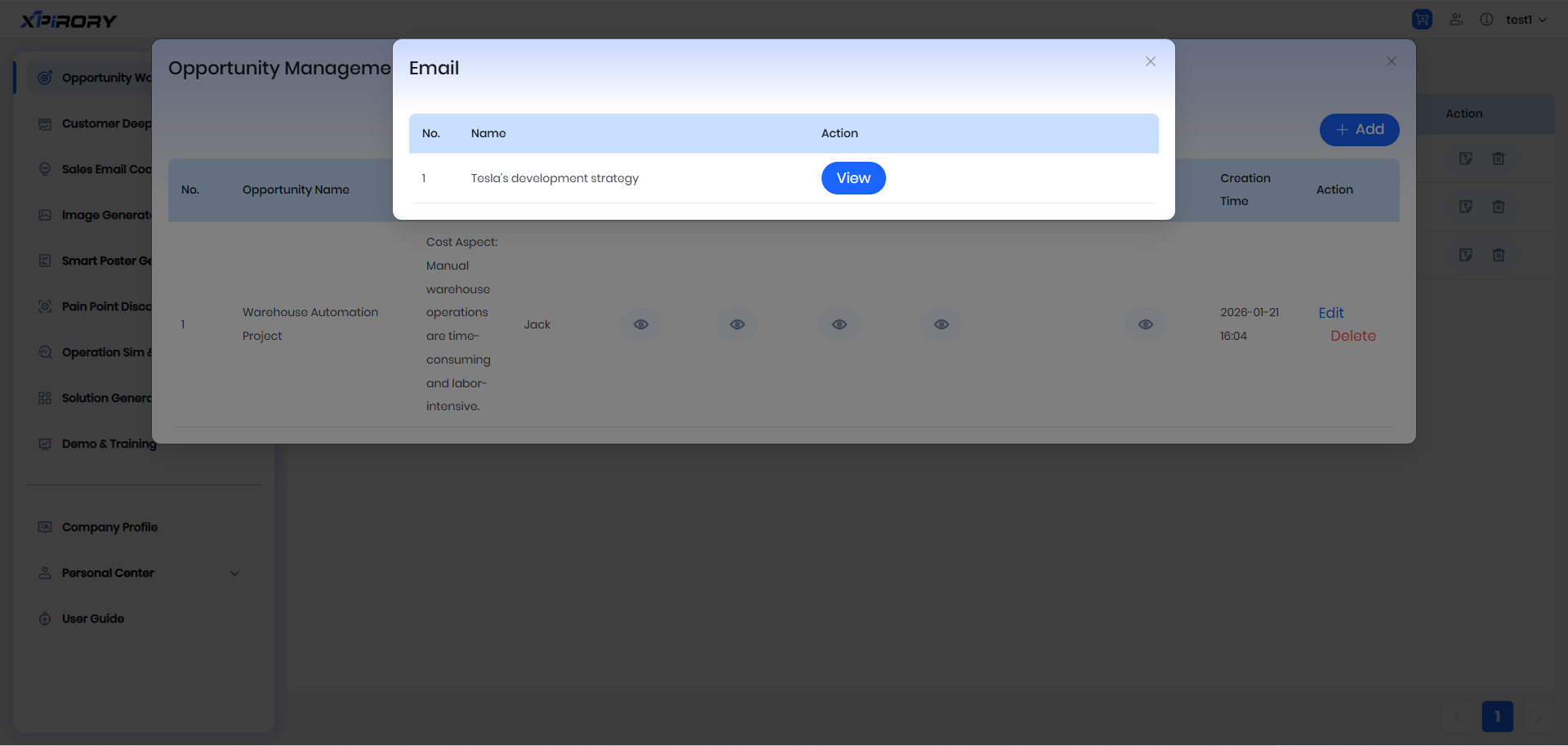
Task: Click the Demo & Training sidebar icon
Action: (45, 444)
